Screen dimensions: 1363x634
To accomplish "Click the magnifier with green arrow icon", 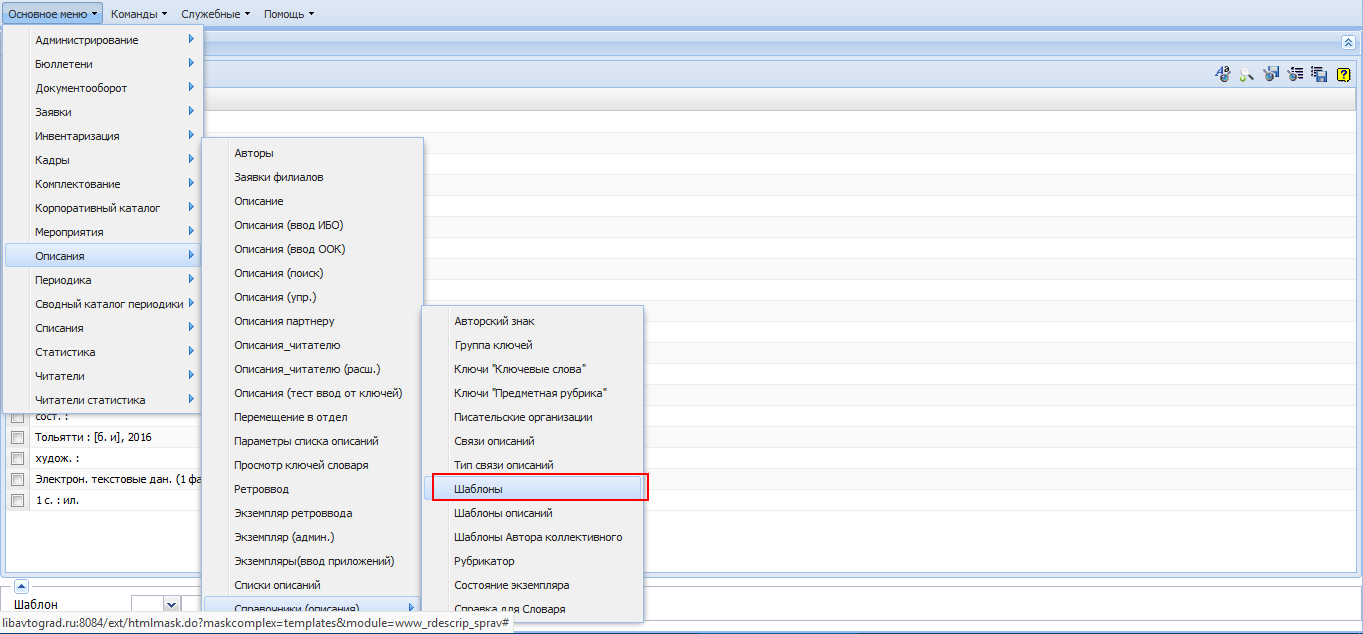I will (1247, 74).
